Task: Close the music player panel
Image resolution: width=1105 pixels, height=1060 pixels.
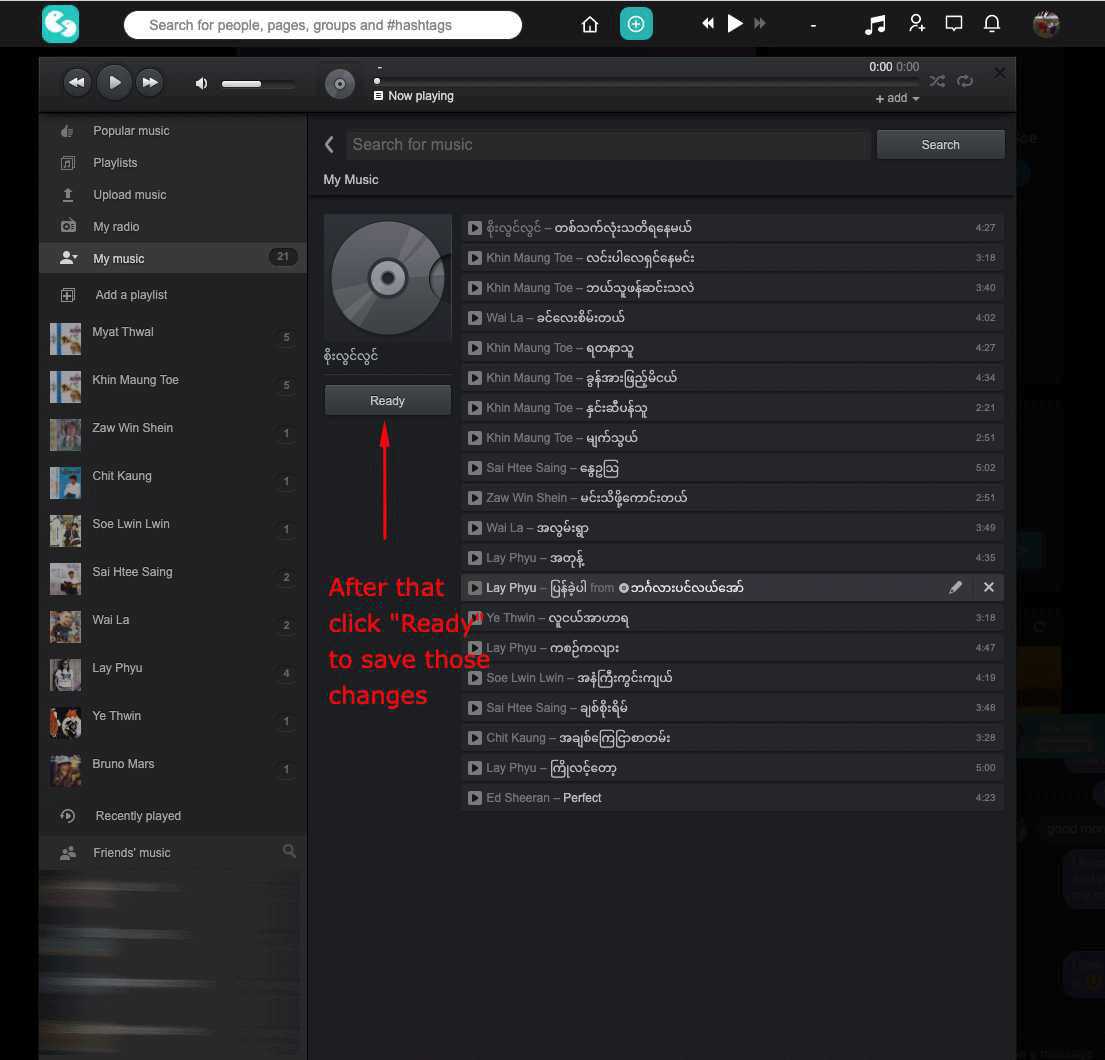Action: click(999, 73)
